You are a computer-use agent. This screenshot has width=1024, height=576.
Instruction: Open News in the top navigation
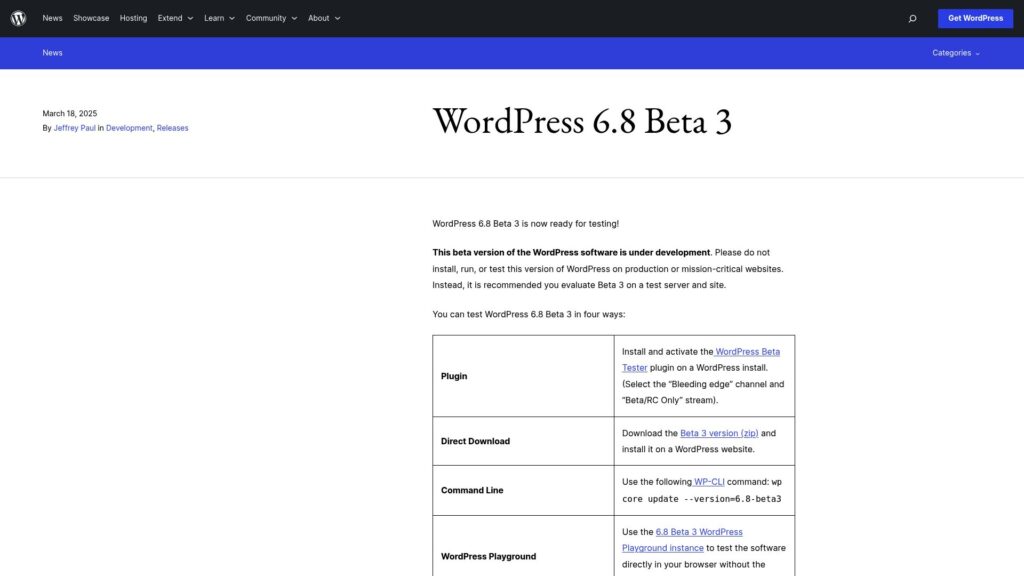pos(52,18)
